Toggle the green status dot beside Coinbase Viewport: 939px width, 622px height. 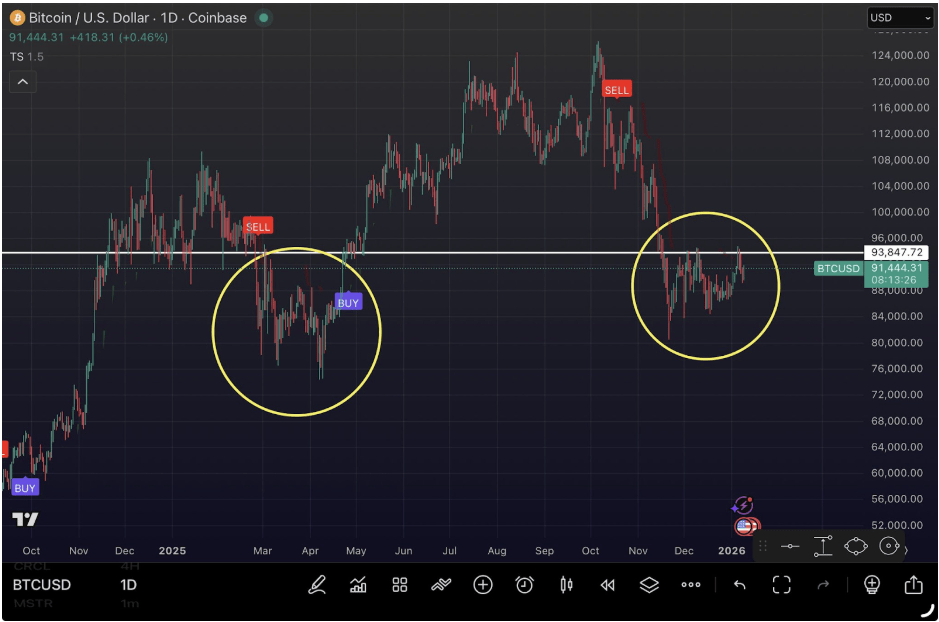262,17
